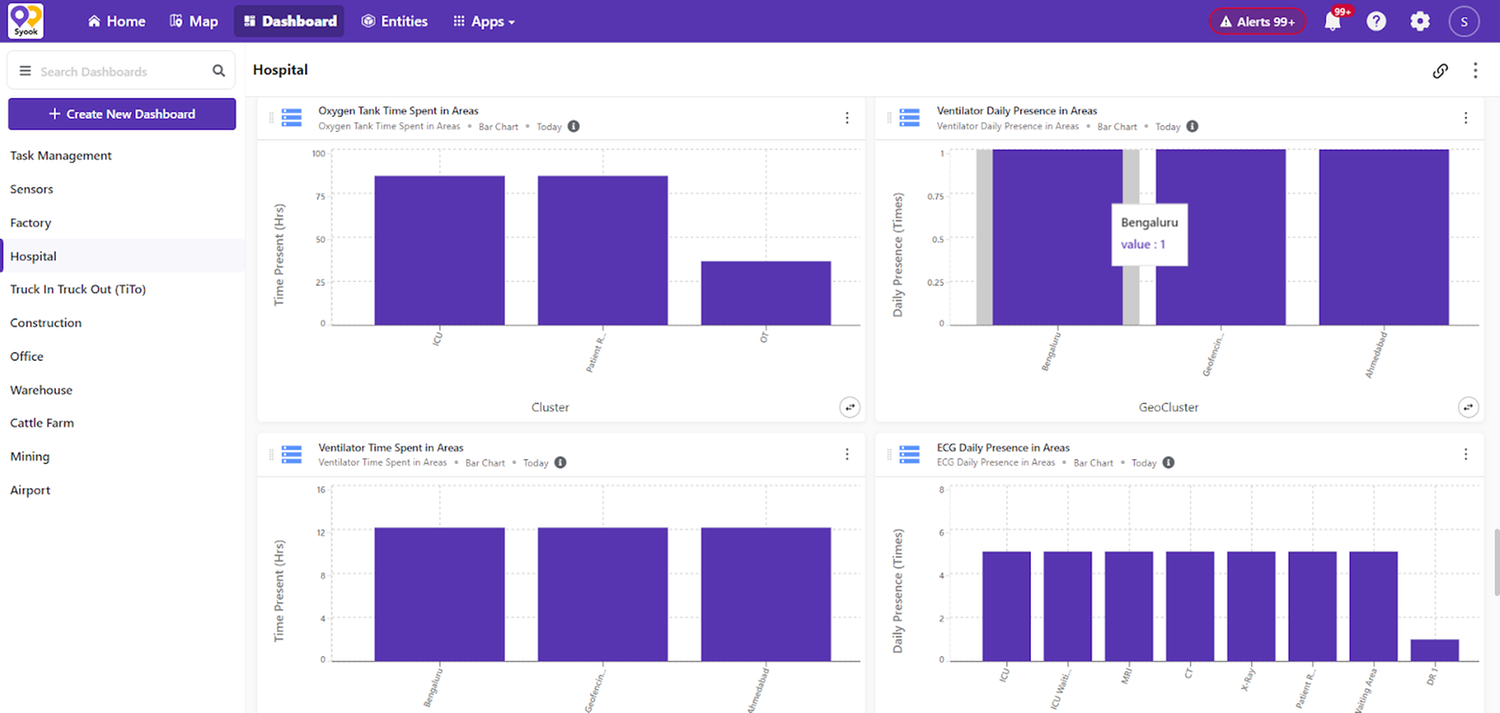Open the user avatar menu
Image resolution: width=1500 pixels, height=713 pixels.
[1464, 20]
